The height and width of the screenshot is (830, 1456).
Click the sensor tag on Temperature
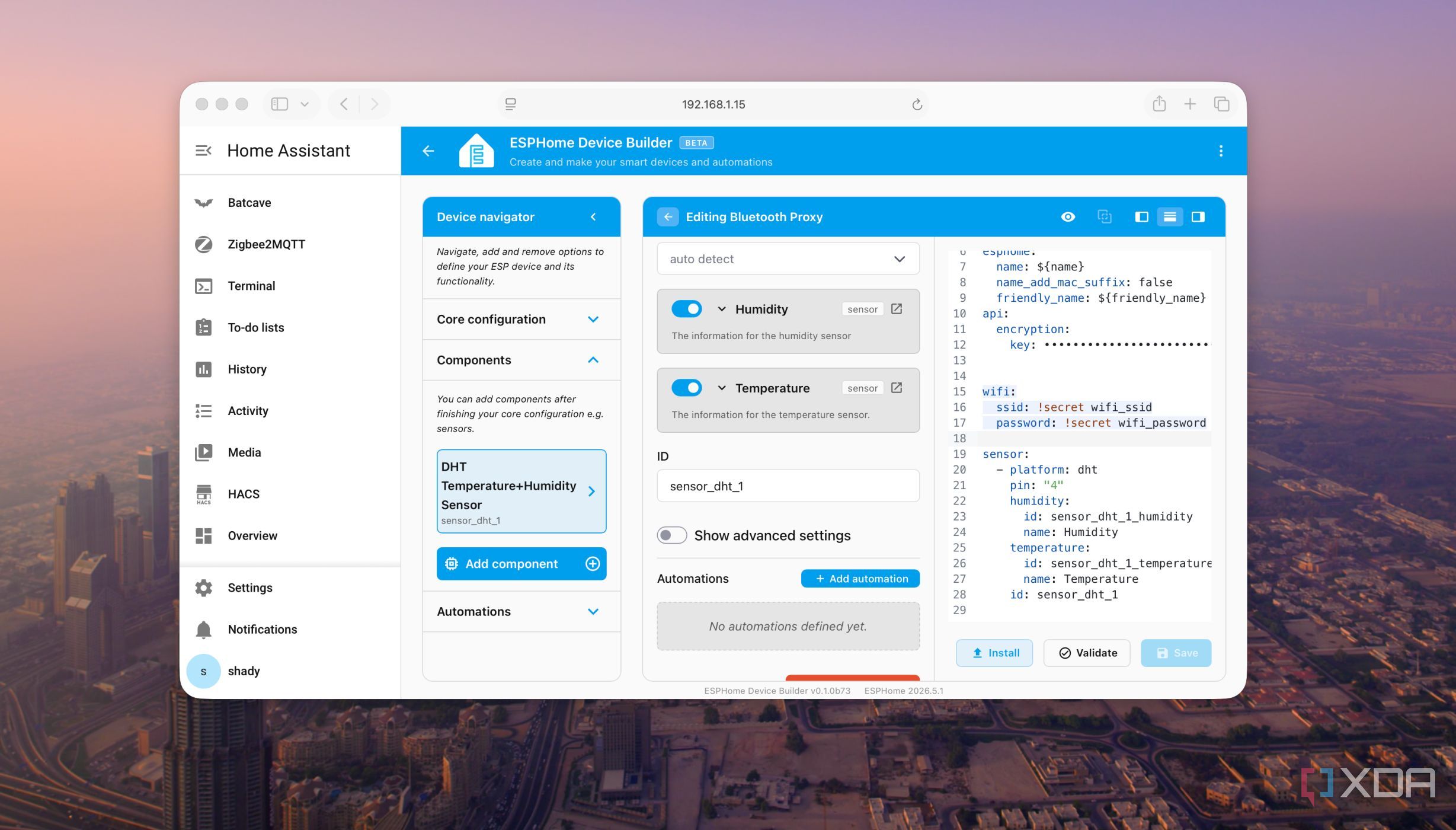click(862, 388)
